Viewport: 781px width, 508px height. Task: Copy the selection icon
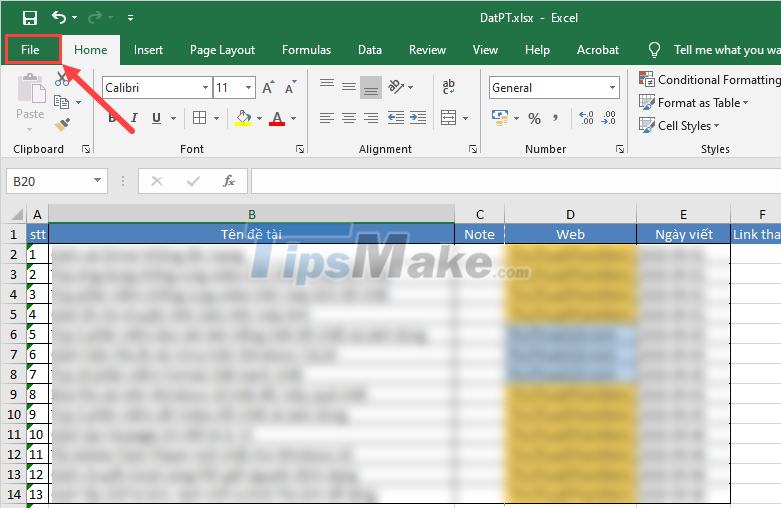pyautogui.click(x=62, y=102)
